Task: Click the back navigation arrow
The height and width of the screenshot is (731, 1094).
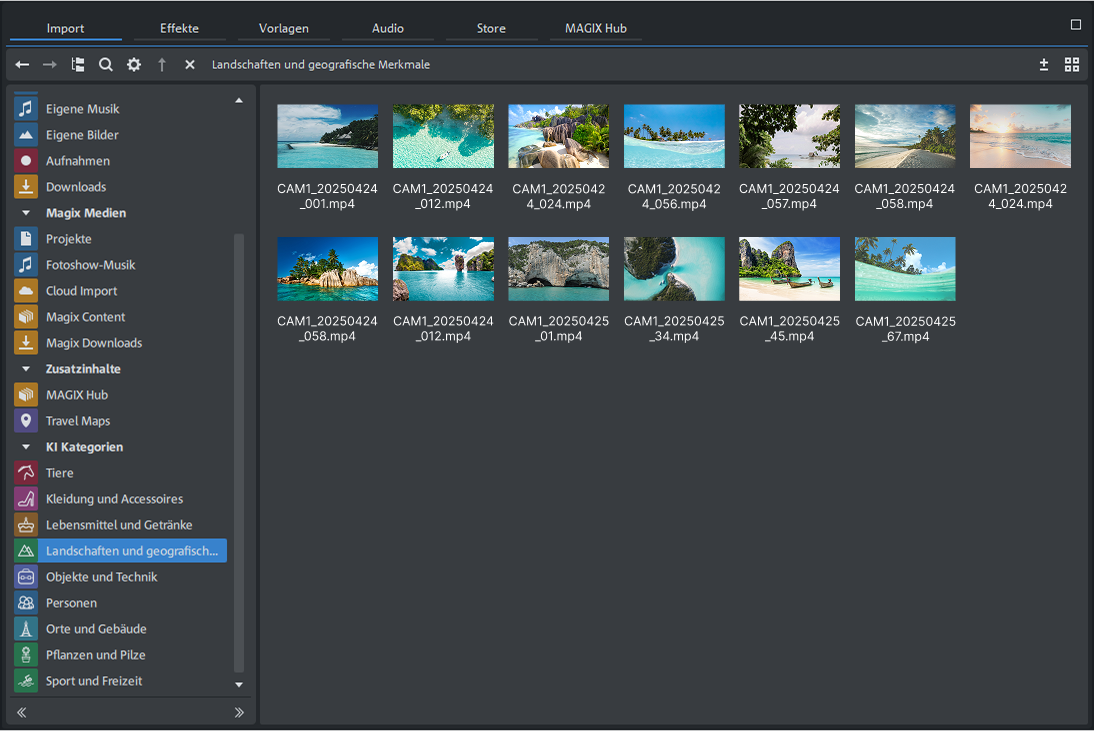Action: pyautogui.click(x=22, y=65)
